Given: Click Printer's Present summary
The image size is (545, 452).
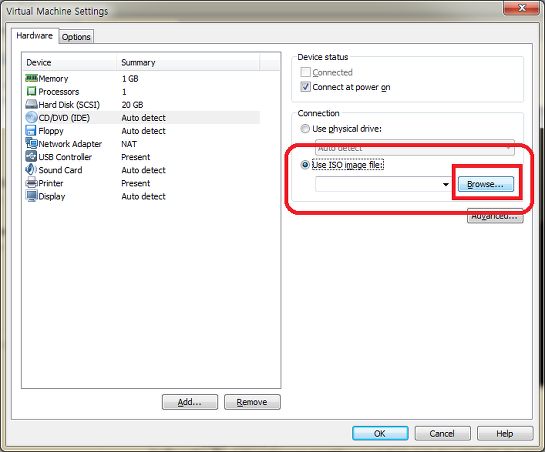Looking at the screenshot, I should (x=136, y=183).
